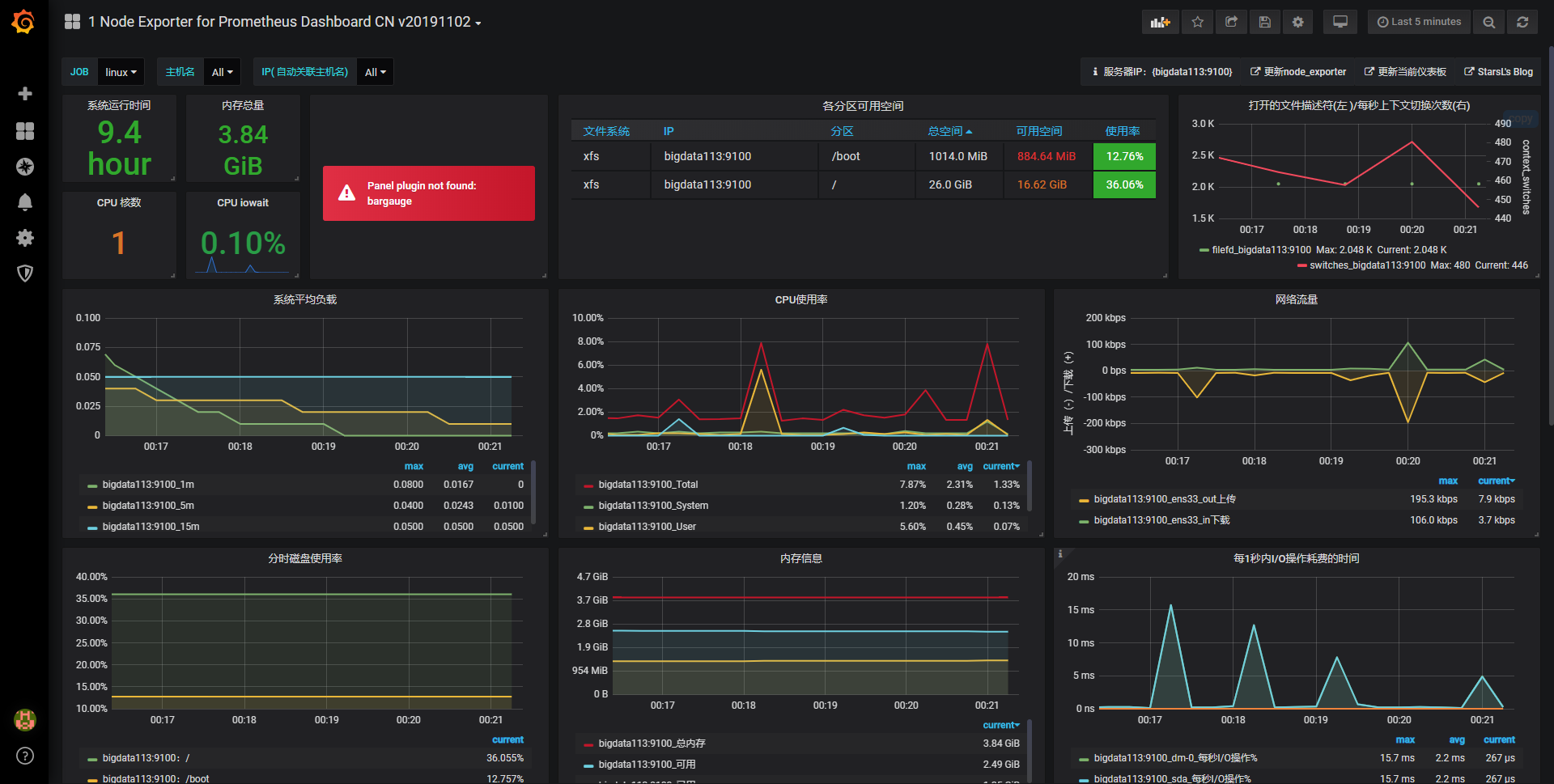Add a panel to the dashboard
Viewport: 1554px width, 784px height.
click(x=1161, y=22)
